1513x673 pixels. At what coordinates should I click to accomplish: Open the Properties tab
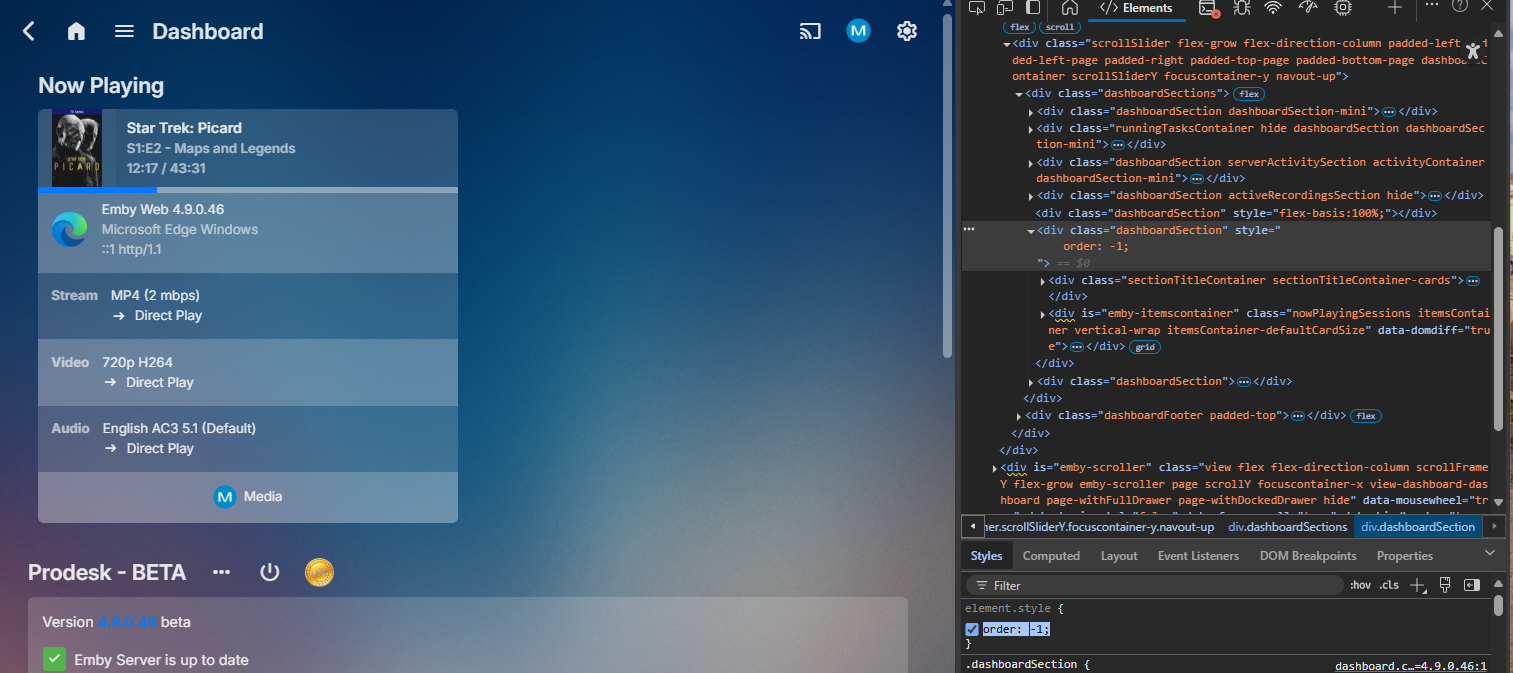(x=1404, y=556)
